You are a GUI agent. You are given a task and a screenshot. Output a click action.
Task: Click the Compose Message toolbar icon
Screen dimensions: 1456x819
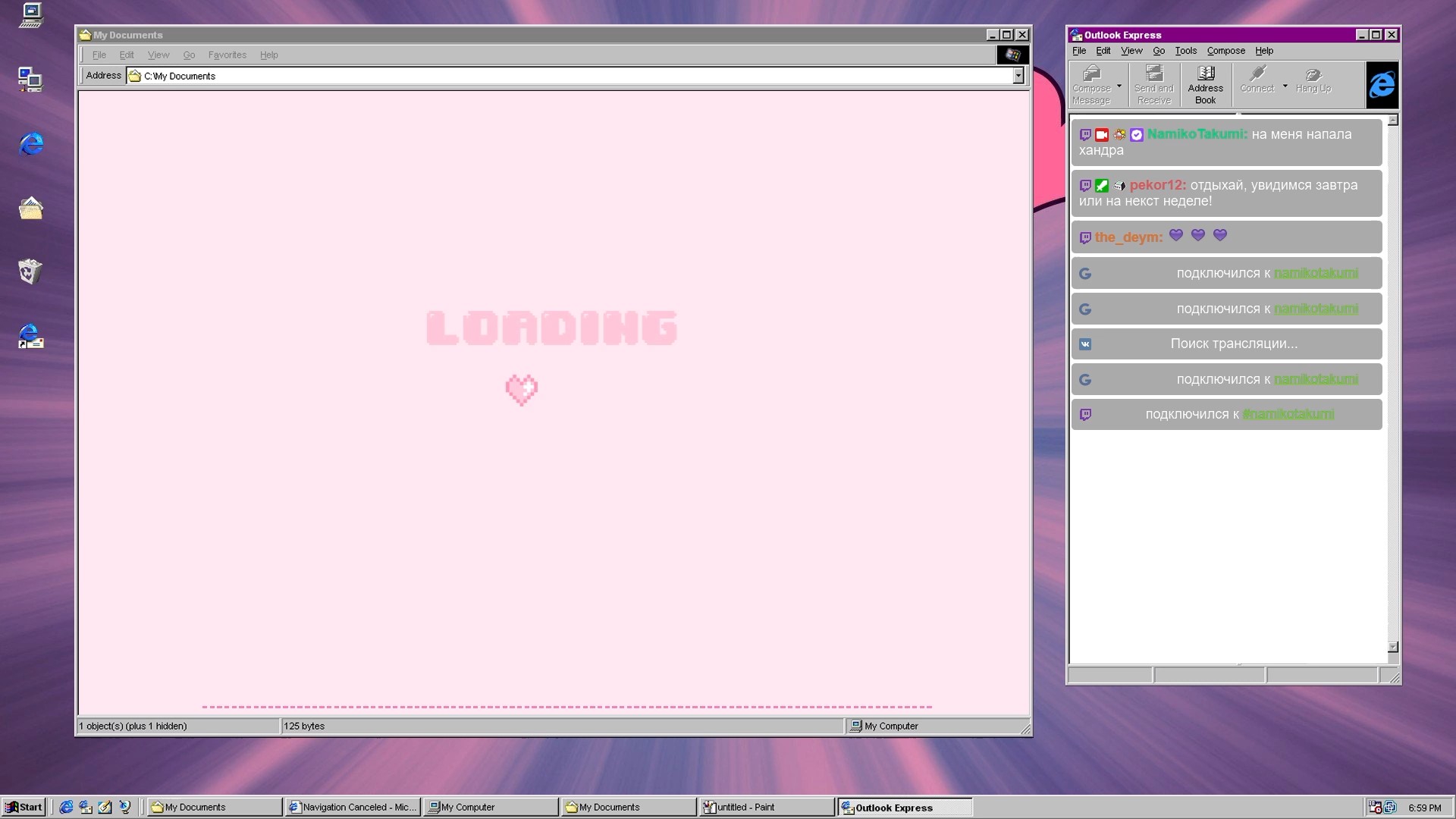point(1091,83)
